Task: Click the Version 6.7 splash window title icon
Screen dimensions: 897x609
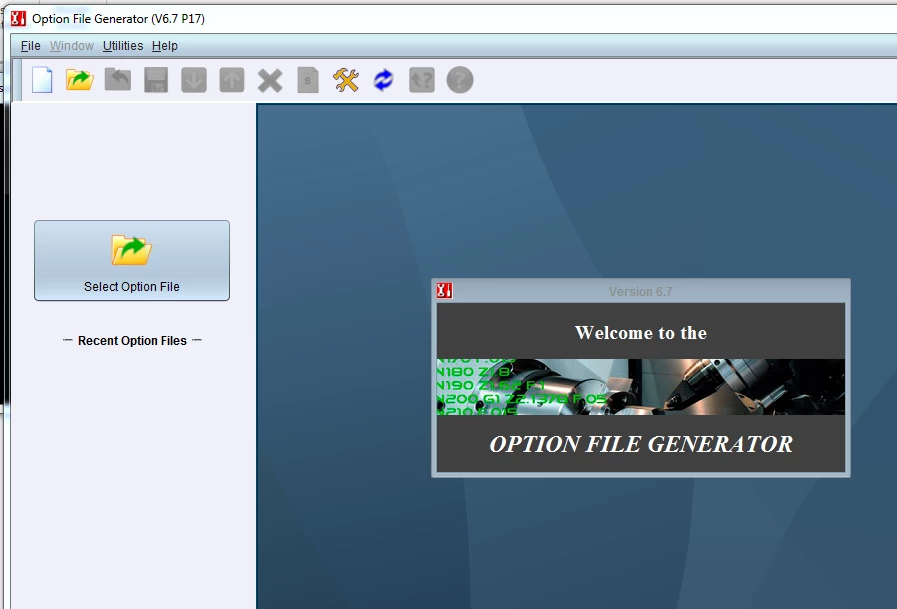Action: [x=444, y=291]
